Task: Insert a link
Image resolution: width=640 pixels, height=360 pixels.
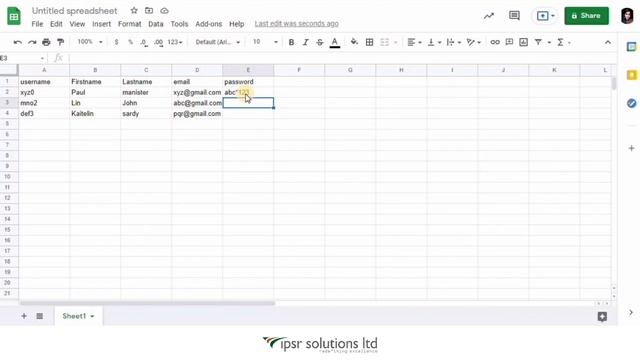Action: pyautogui.click(x=495, y=42)
